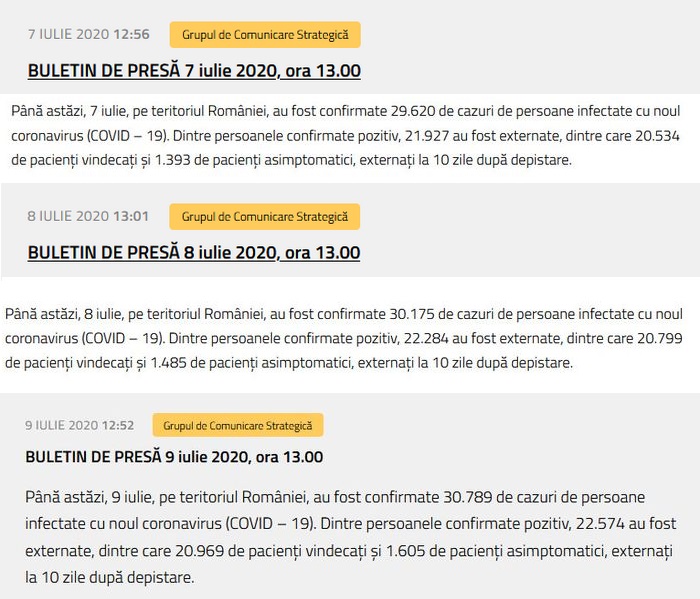The height and width of the screenshot is (599, 700).
Task: Click the 9 IULIE 2020 12:52 timestamp
Action: pos(79,425)
